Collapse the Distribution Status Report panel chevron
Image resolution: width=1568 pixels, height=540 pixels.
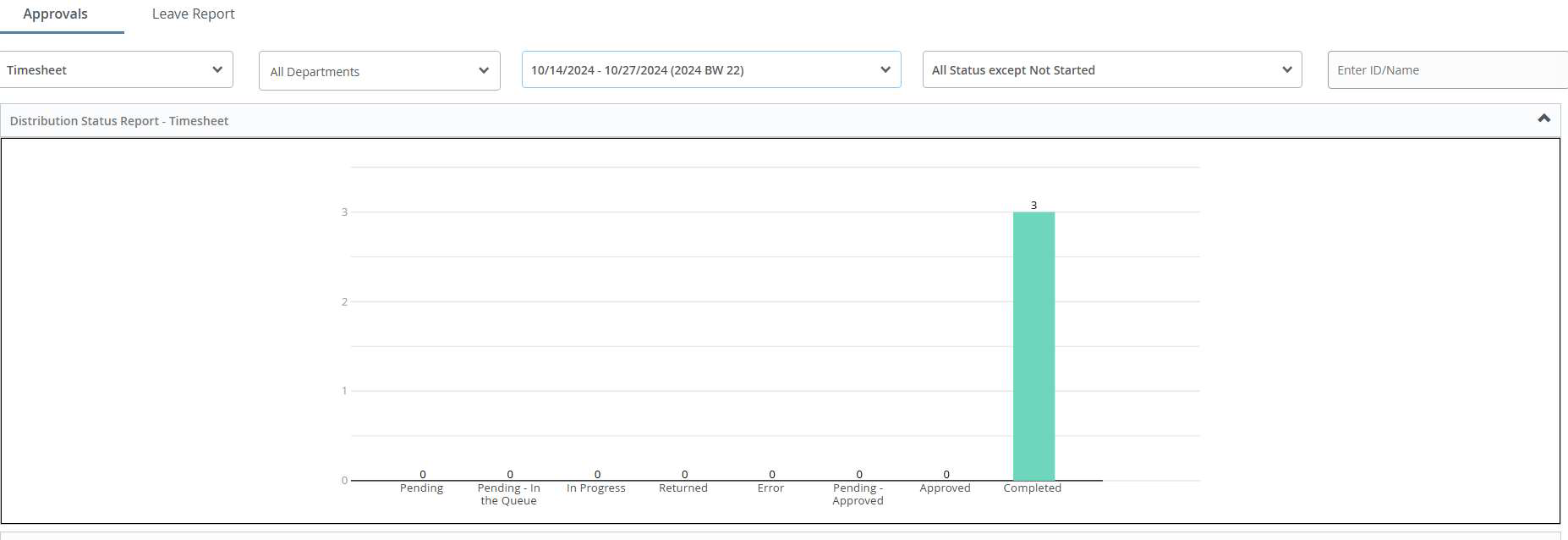point(1543,119)
